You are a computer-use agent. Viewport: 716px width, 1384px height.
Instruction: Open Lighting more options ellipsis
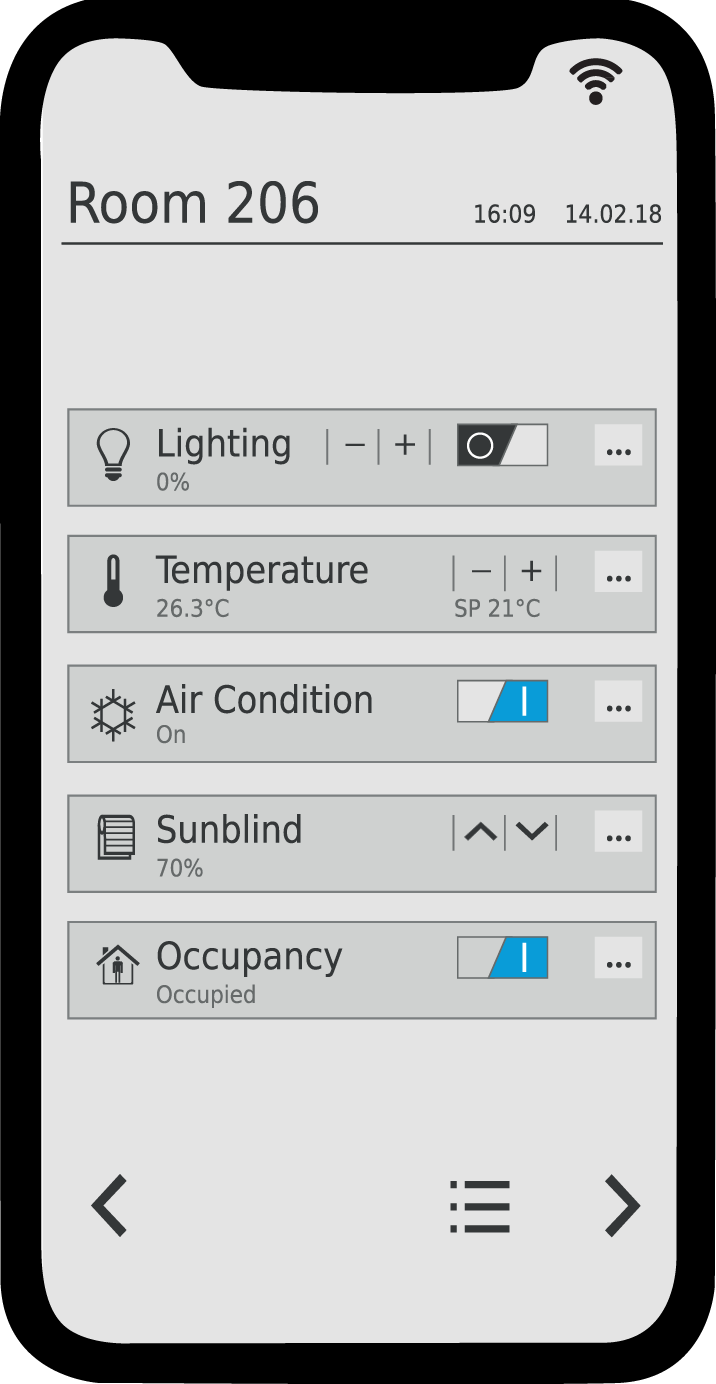click(619, 445)
